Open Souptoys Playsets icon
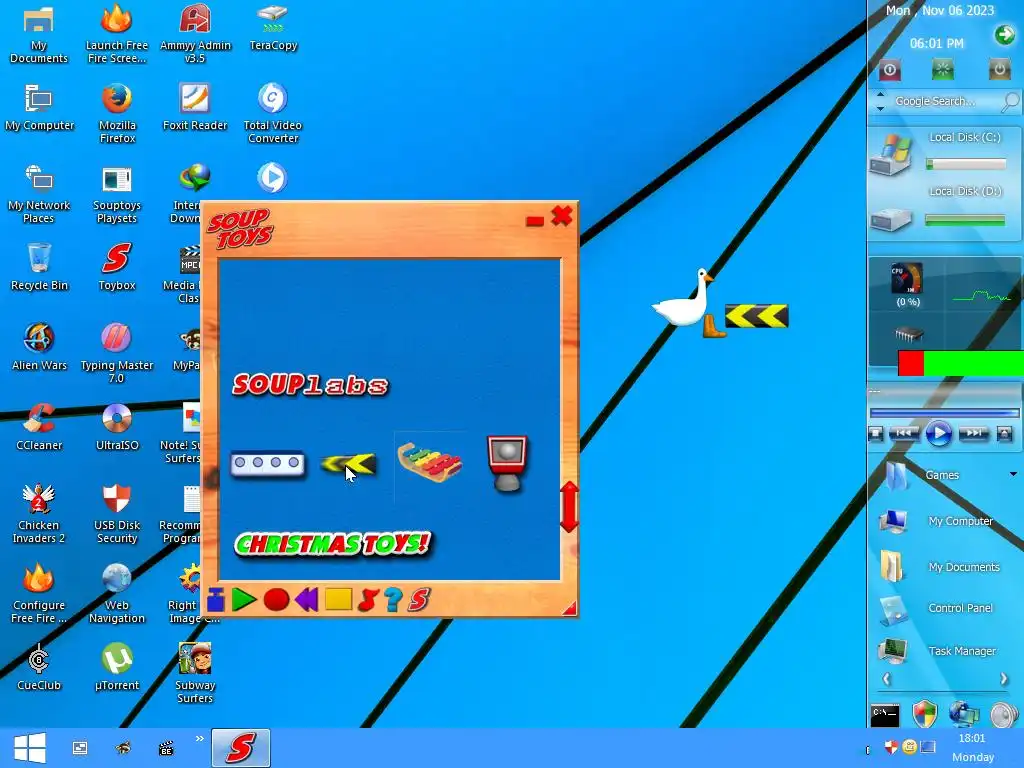Image resolution: width=1024 pixels, height=768 pixels. click(x=117, y=195)
